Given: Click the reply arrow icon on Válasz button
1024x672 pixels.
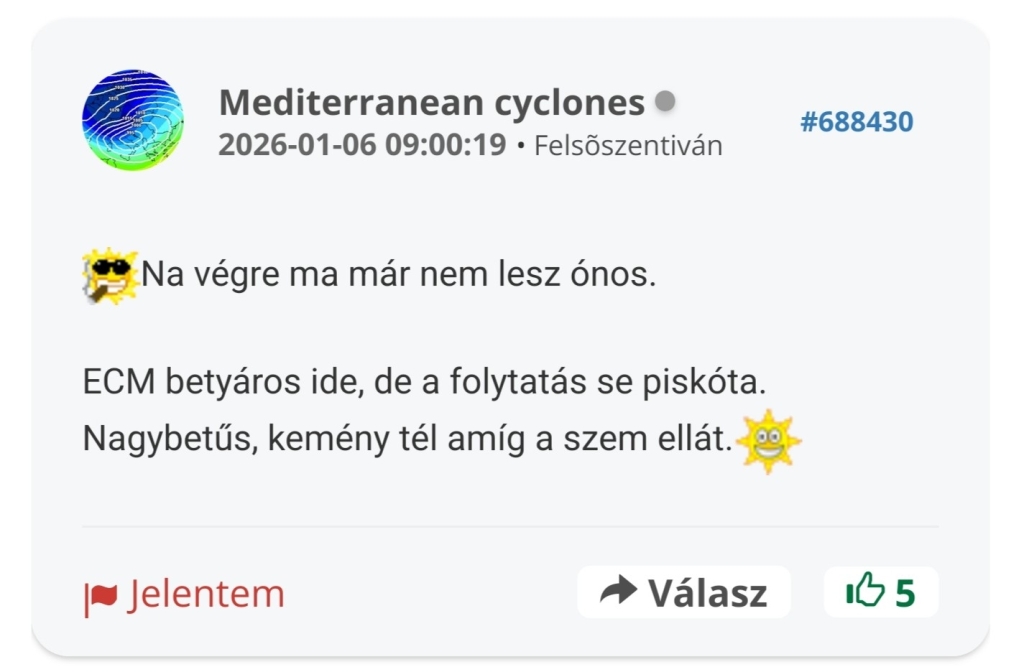Looking at the screenshot, I should pos(621,592).
